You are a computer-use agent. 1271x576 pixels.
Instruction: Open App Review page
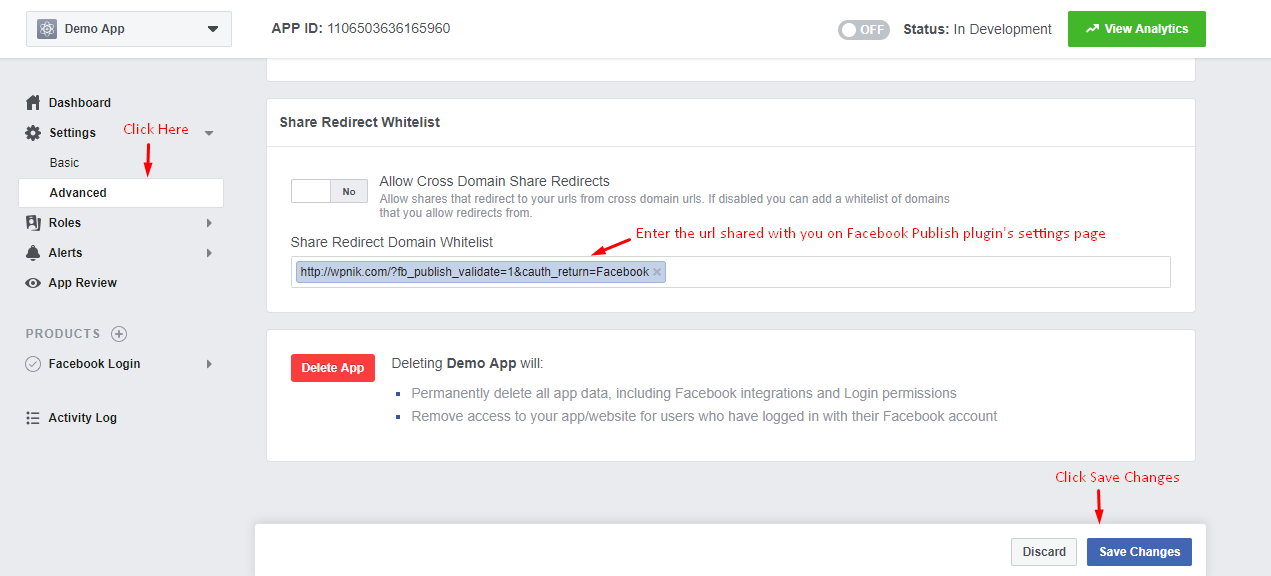[x=83, y=283]
